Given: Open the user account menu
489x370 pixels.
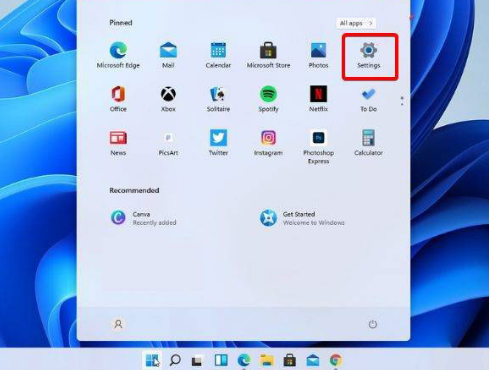Looking at the screenshot, I should pos(118,324).
